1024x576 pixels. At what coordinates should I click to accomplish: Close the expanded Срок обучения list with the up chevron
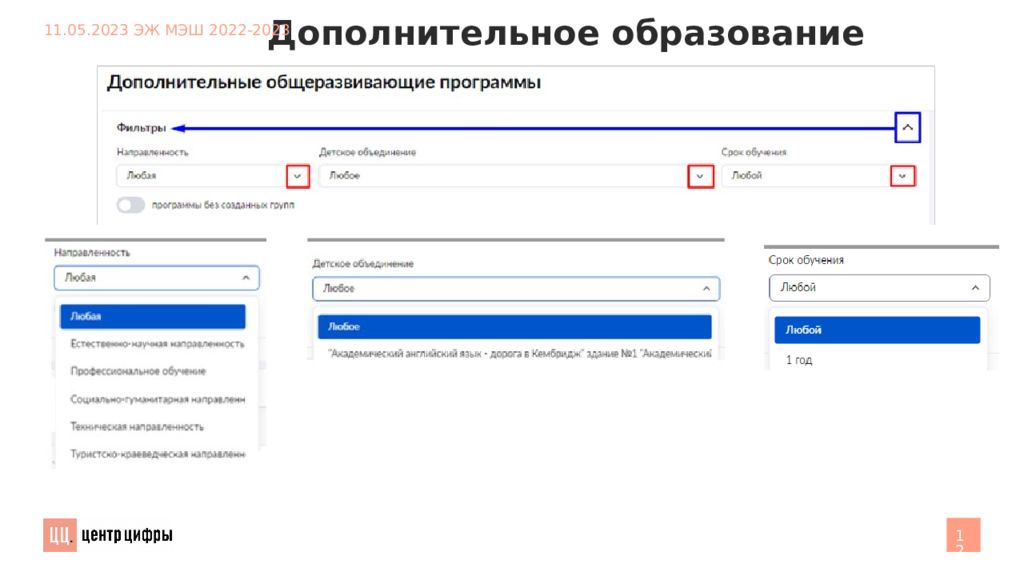point(976,288)
